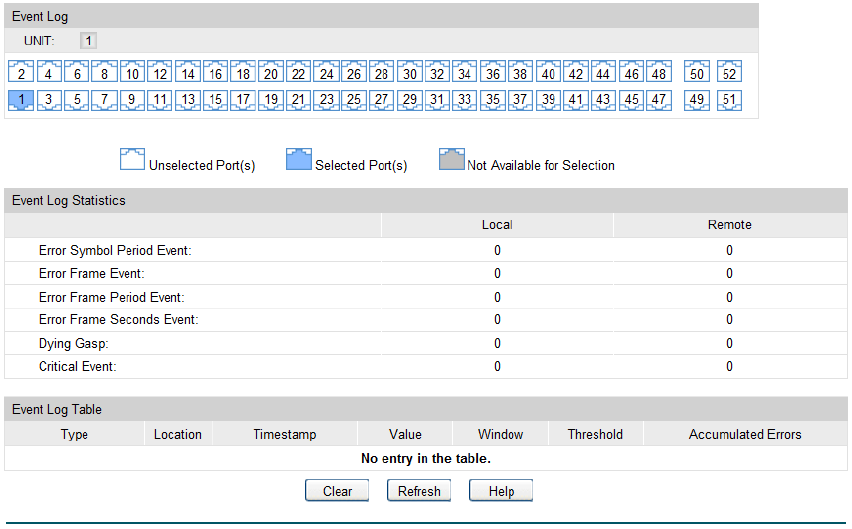Select port 40 icon
The width and height of the screenshot is (852, 529).
pyautogui.click(x=547, y=72)
